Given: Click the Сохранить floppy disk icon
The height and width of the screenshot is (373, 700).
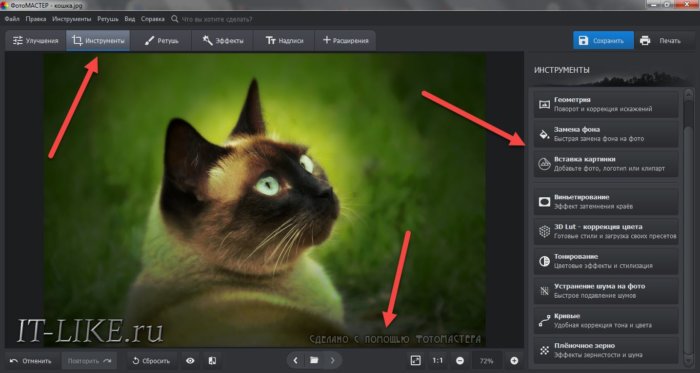Looking at the screenshot, I should click(x=583, y=41).
